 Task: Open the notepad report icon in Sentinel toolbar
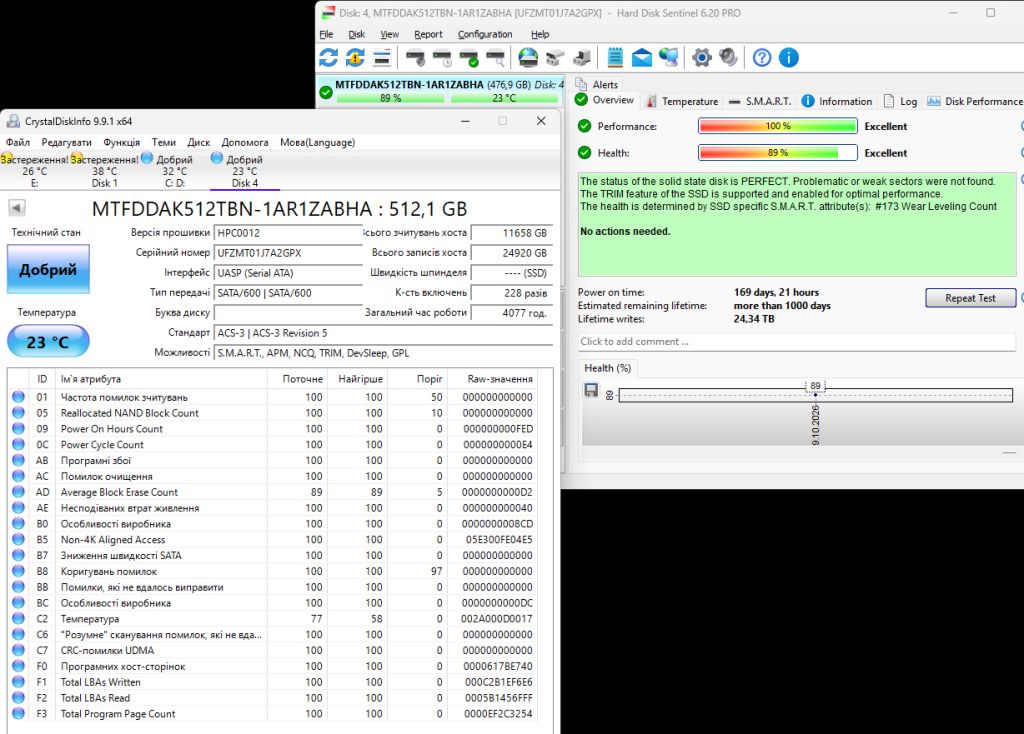pos(615,57)
